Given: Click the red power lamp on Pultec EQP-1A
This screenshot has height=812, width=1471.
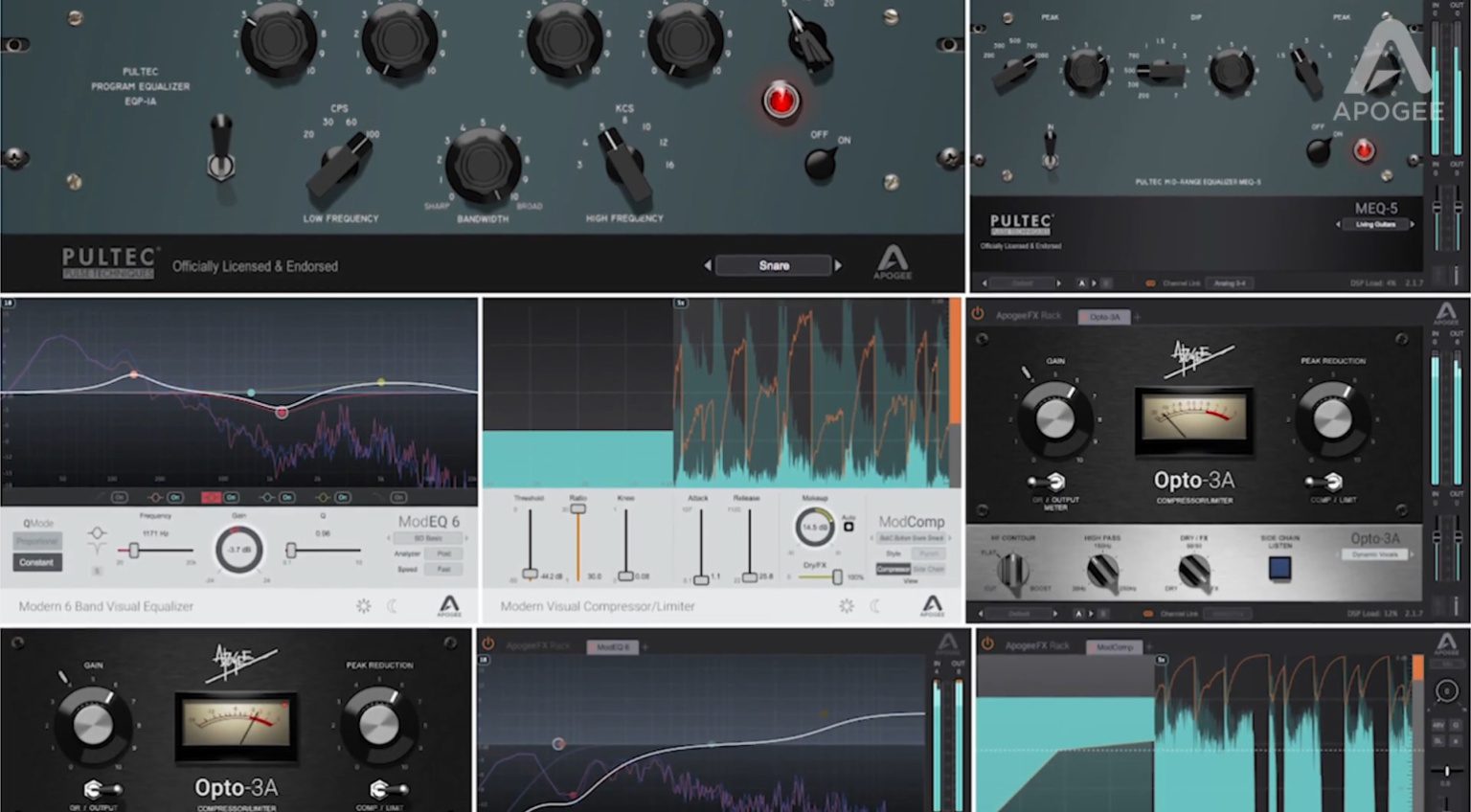Looking at the screenshot, I should [781, 100].
